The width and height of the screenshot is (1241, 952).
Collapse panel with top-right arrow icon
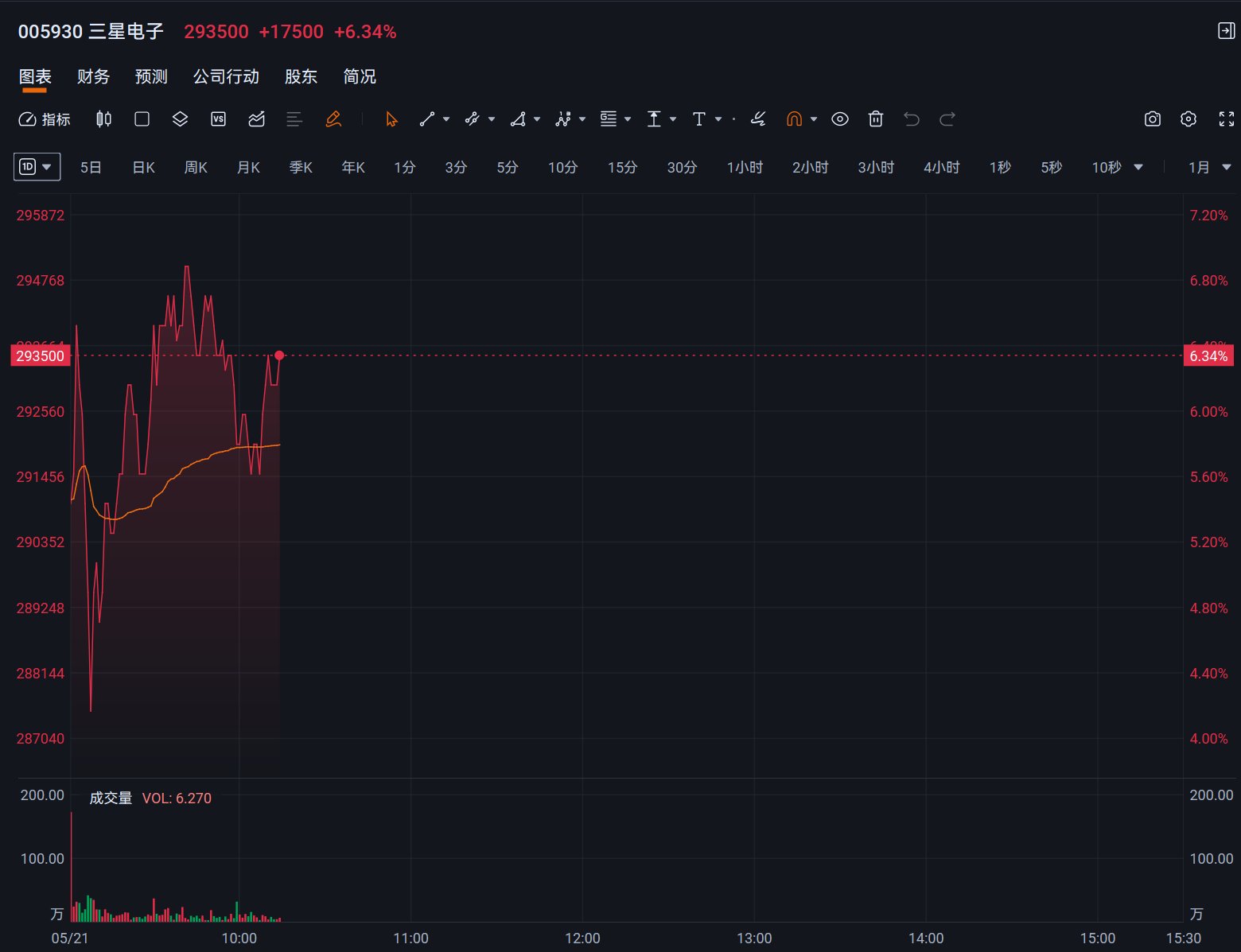[x=1226, y=31]
